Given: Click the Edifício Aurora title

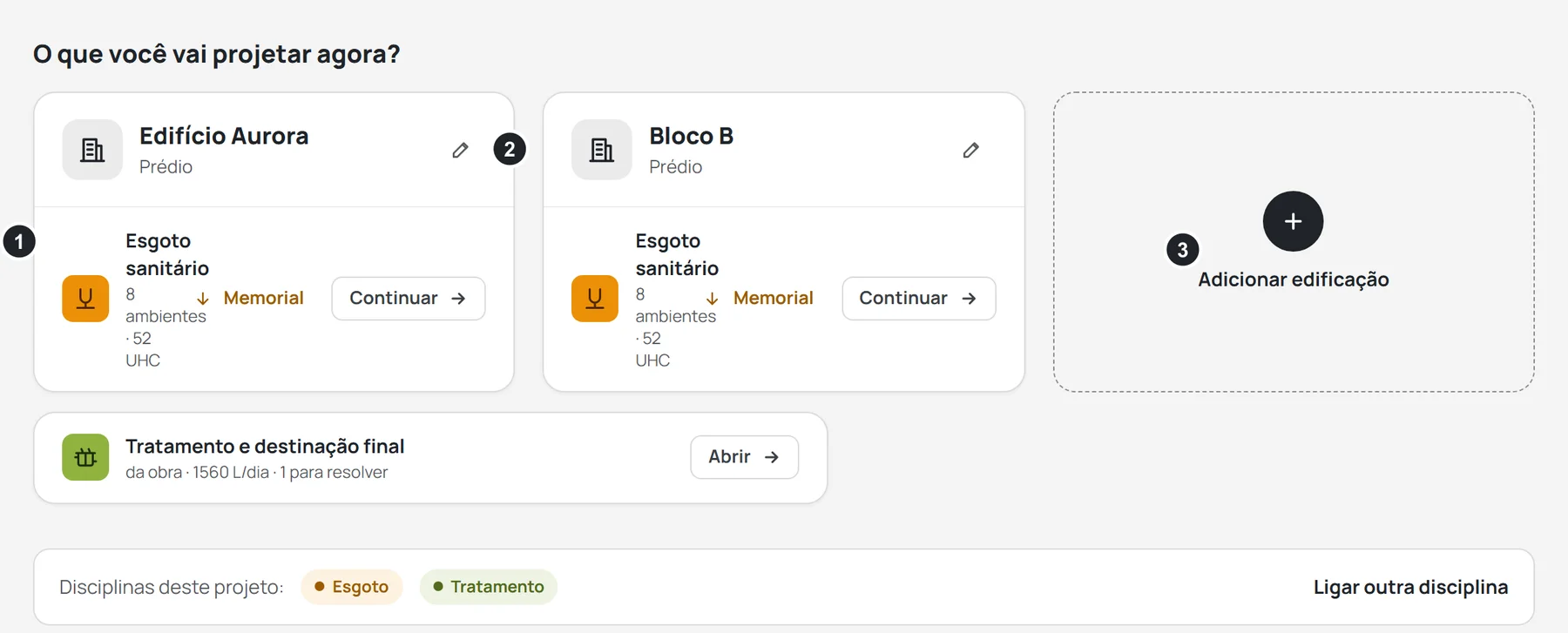Looking at the screenshot, I should coord(224,136).
